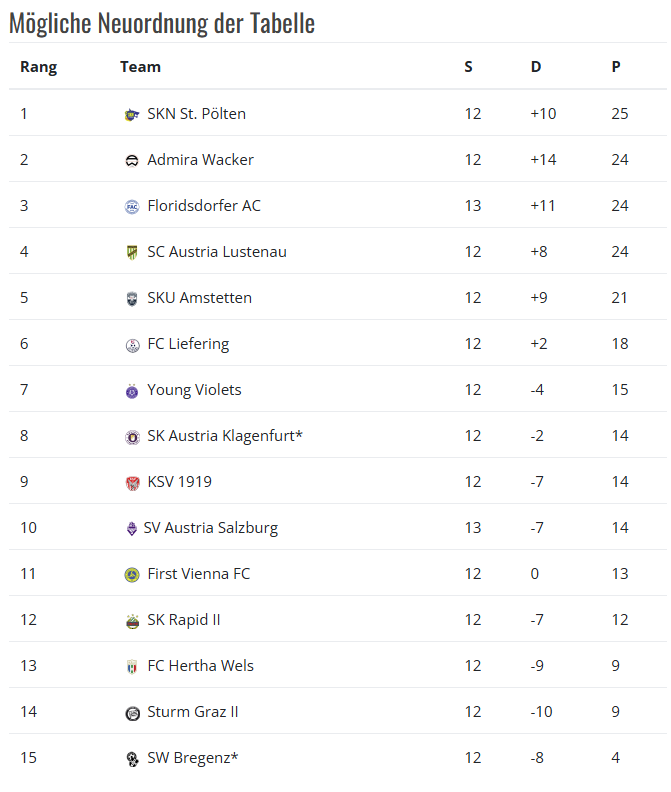
Task: Click the SC Austria Lustenau crest
Action: (x=132, y=253)
